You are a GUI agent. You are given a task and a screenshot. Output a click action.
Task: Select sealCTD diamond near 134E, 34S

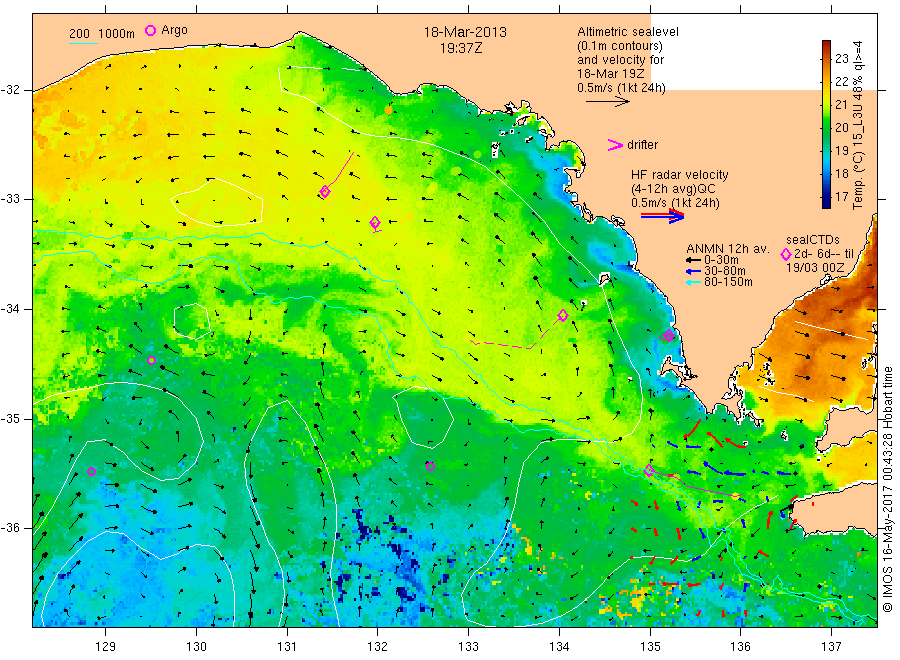pos(563,315)
